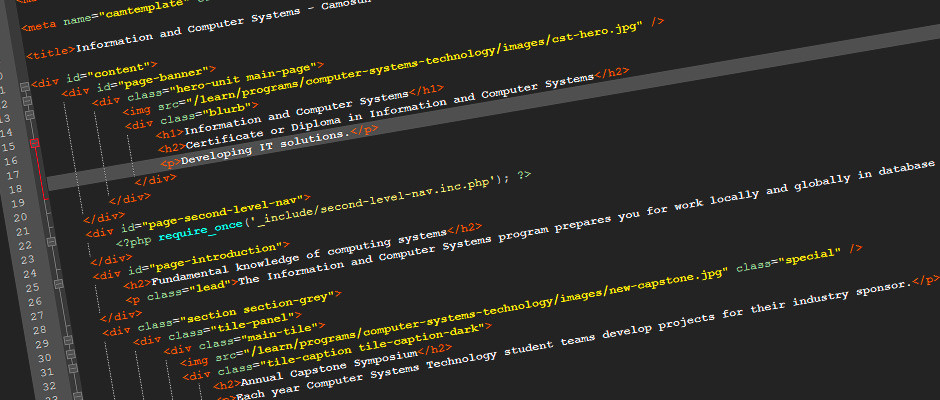940x400 pixels.
Task: Collapse the fold marker for the hero-unit div
Action: 28,115
